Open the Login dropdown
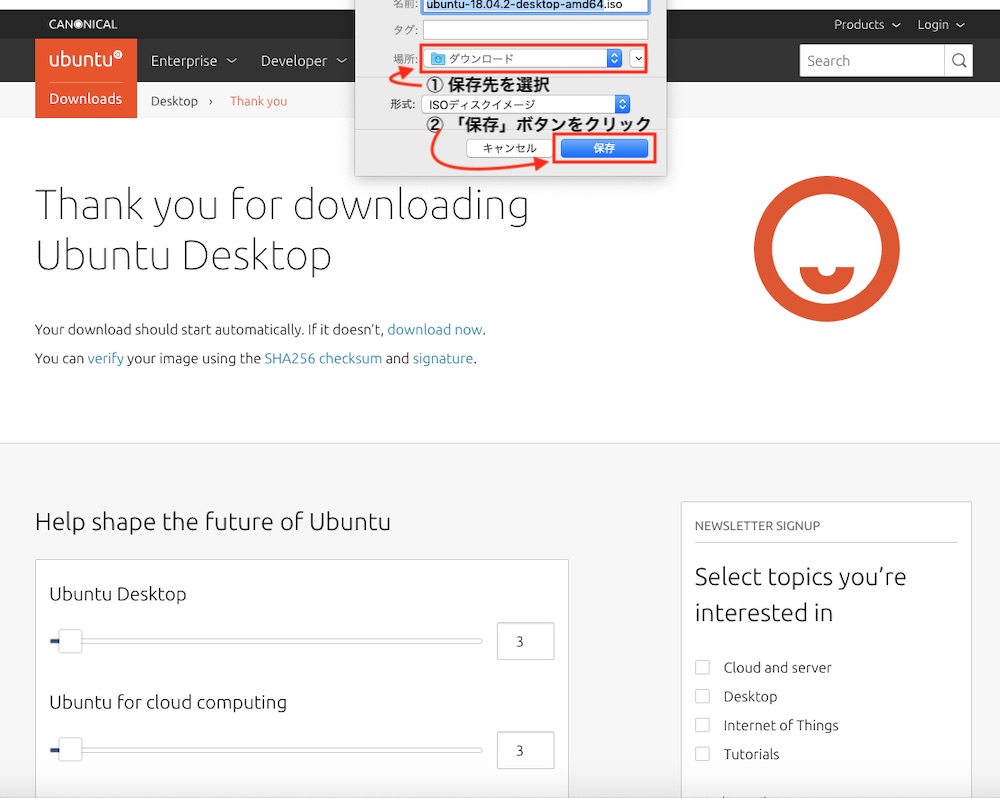 coord(941,24)
